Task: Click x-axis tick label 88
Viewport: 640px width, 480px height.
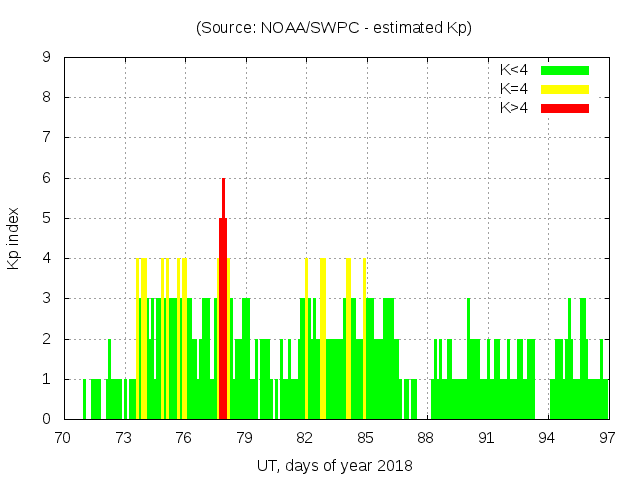Action: click(x=426, y=437)
